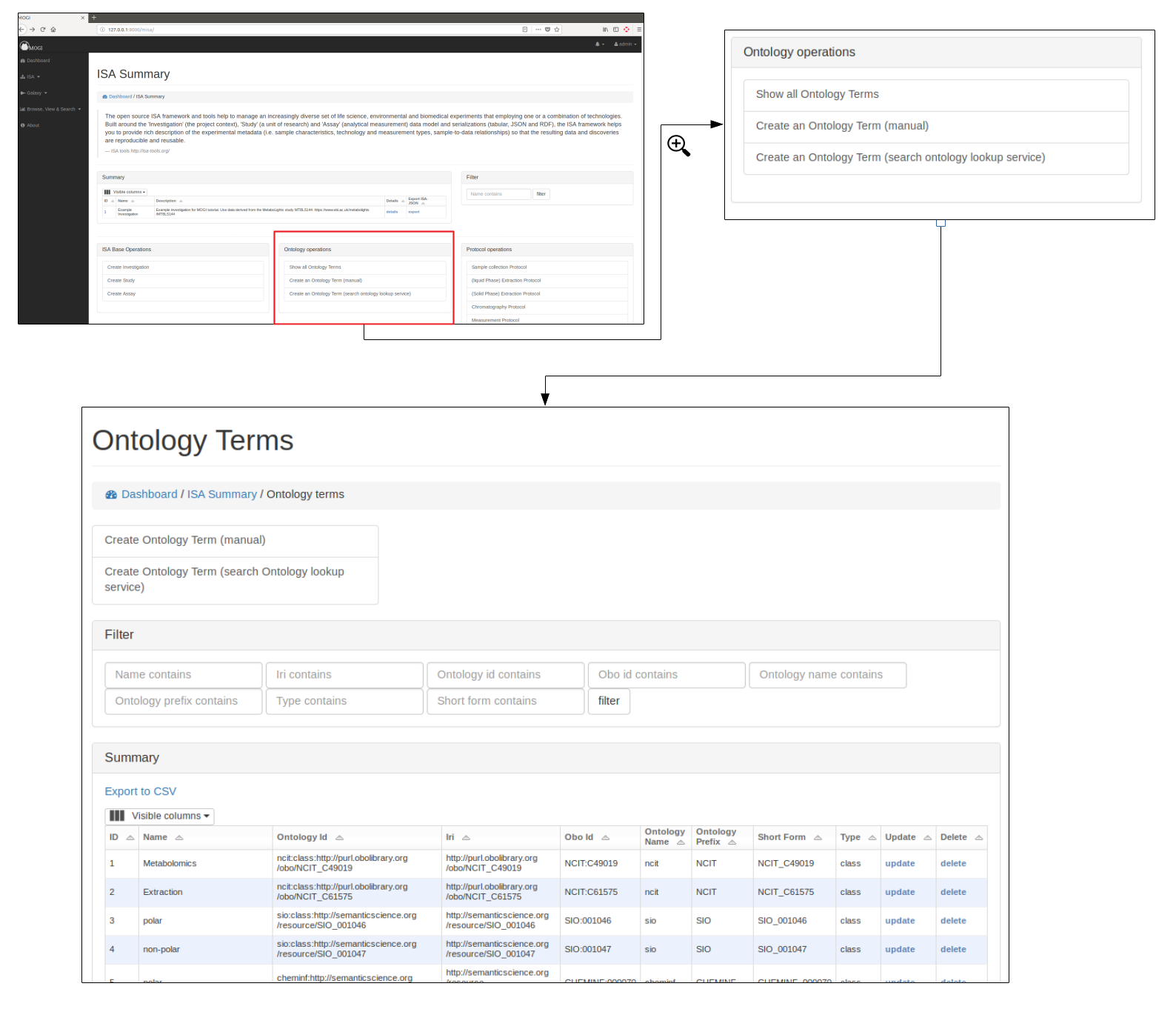Toggle reader view icon in address bar

[525, 30]
